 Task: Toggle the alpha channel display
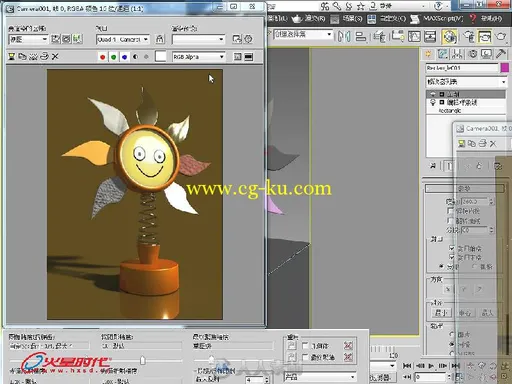(135, 57)
